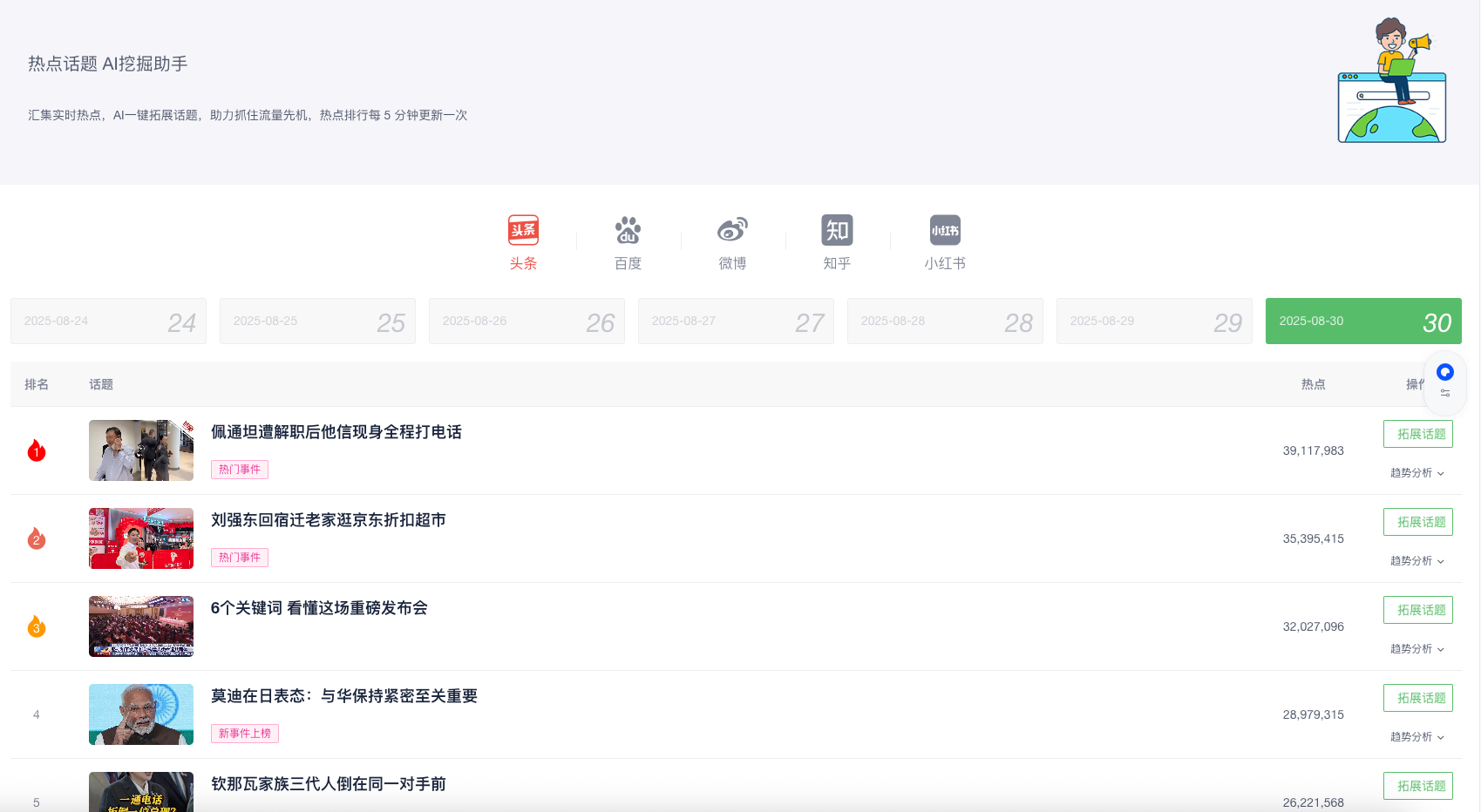Select the Xiaohongshu (小红书) icon
This screenshot has width=1481, height=812.
coord(945,231)
